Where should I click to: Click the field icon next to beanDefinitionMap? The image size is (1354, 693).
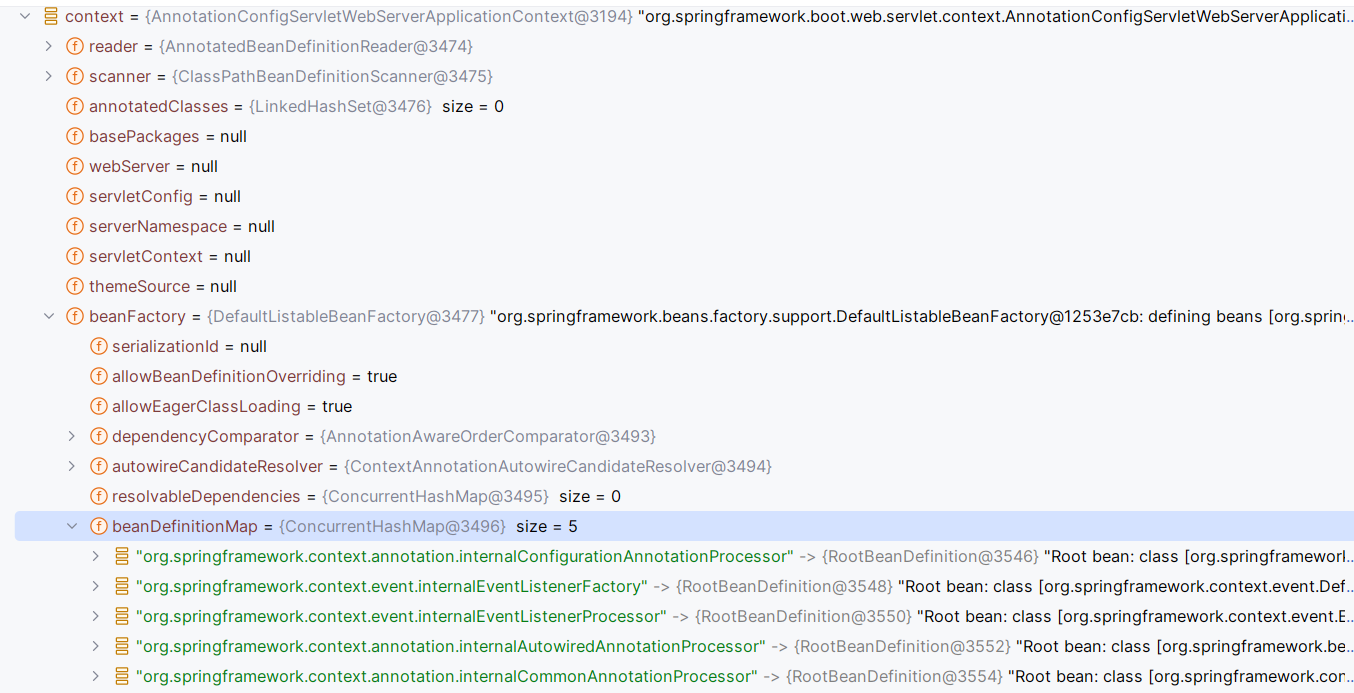pyautogui.click(x=98, y=526)
